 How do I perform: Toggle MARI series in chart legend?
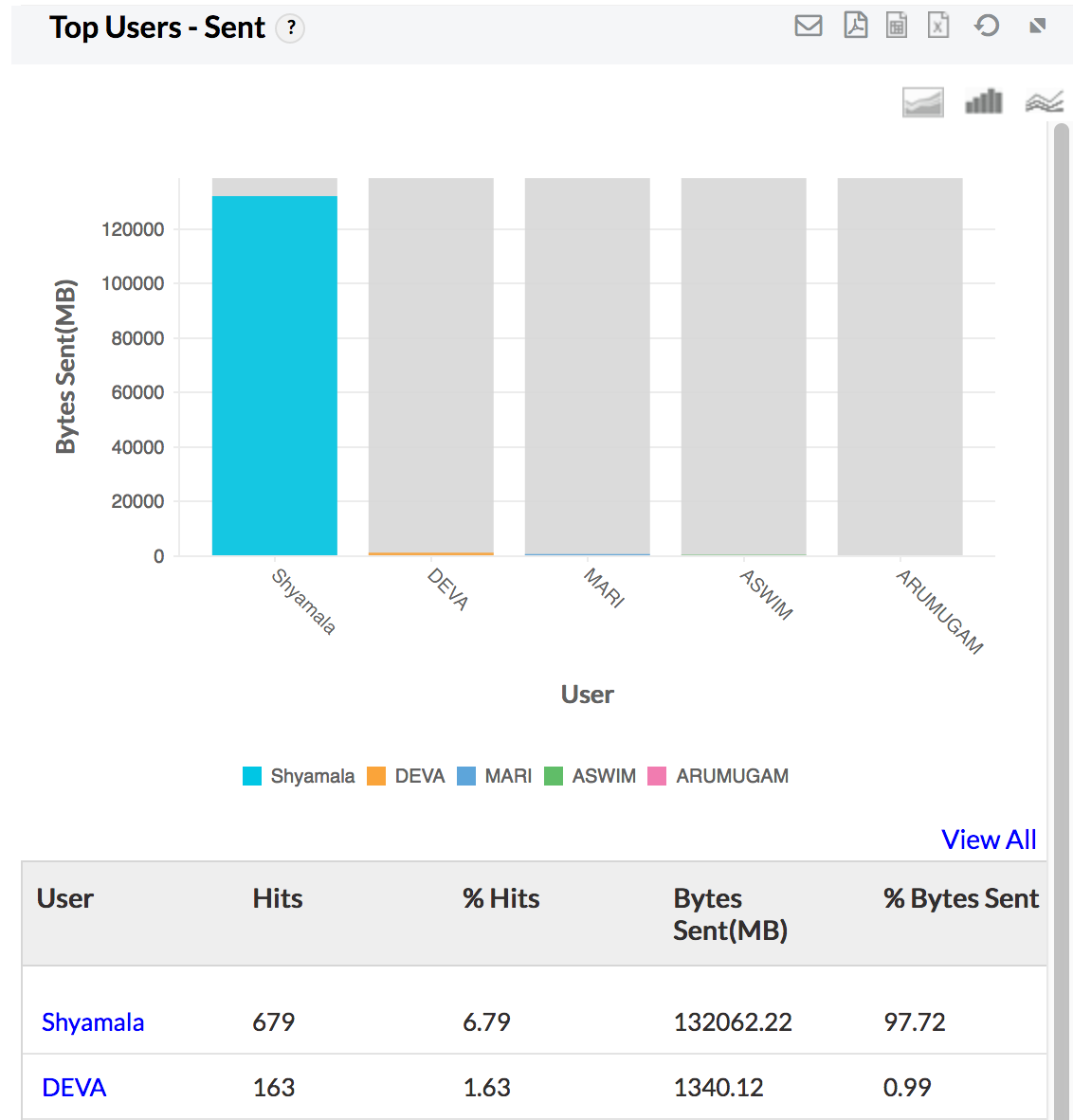coord(496,776)
